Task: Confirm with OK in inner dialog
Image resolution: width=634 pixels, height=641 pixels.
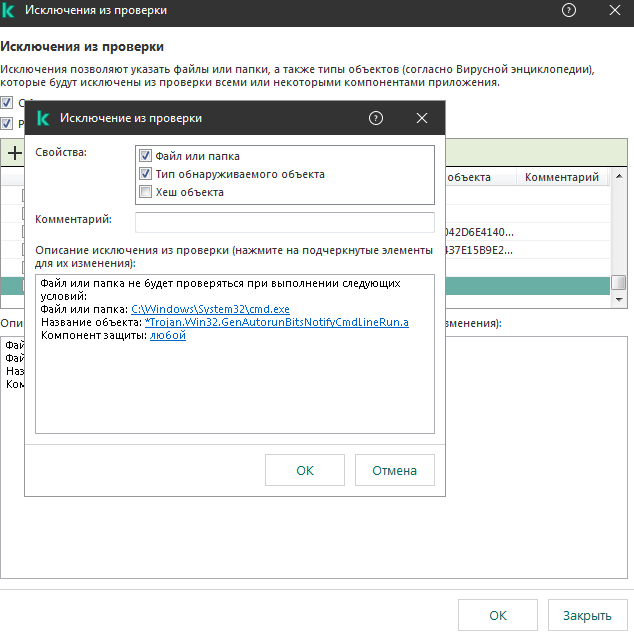Action: [305, 470]
